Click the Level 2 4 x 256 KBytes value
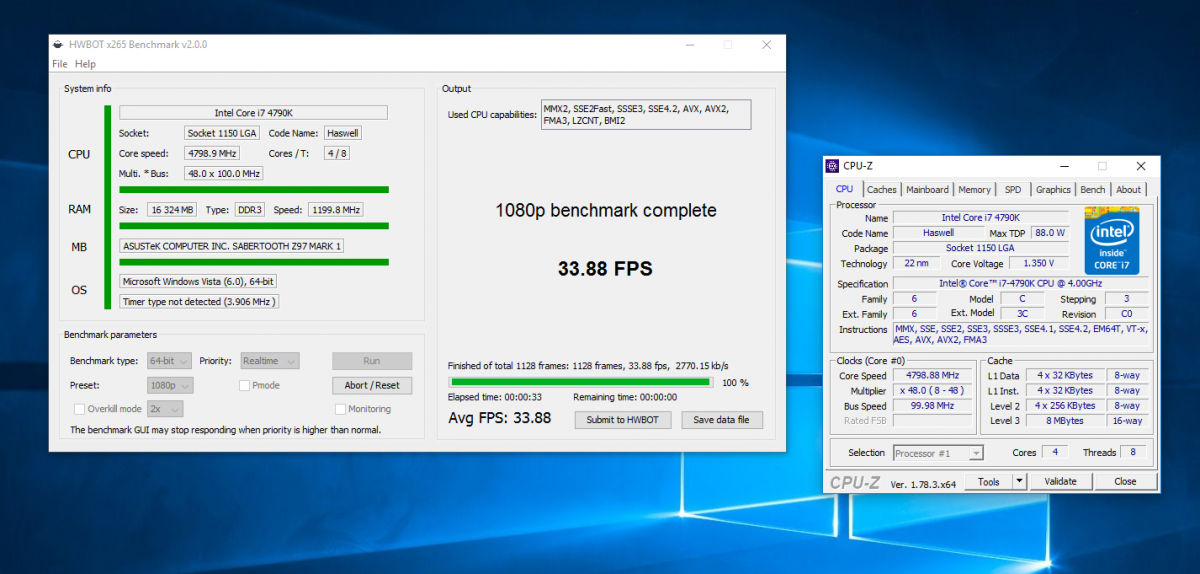This screenshot has width=1200, height=574. (1064, 406)
